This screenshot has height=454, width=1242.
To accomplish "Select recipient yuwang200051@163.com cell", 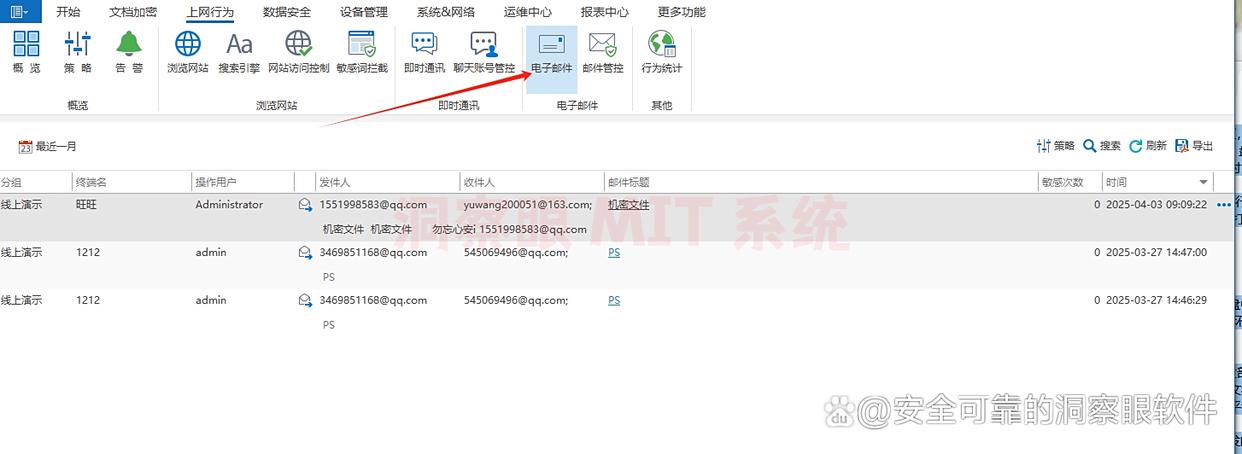I will tap(527, 204).
